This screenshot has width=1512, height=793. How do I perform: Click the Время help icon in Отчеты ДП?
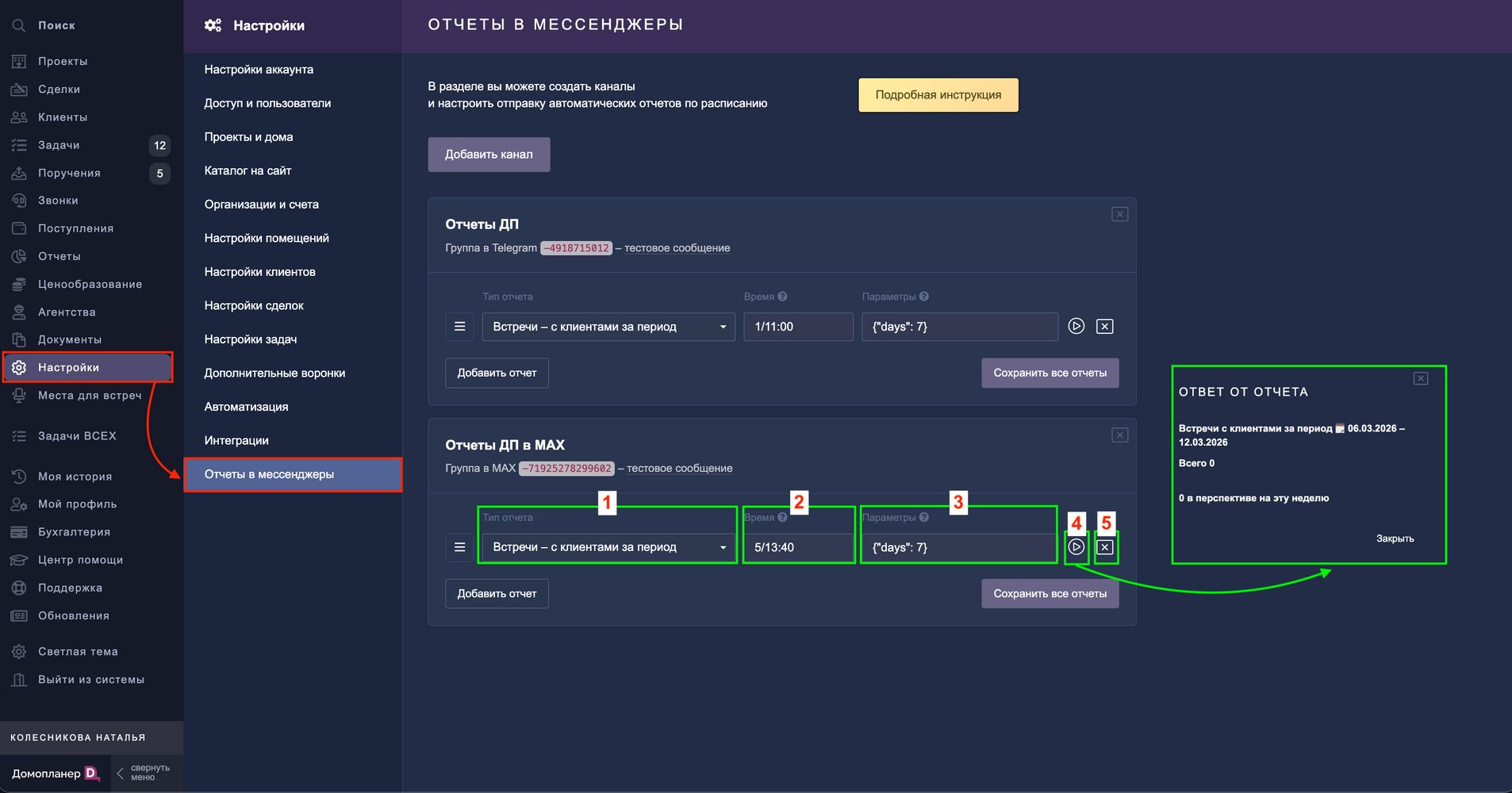pyautogui.click(x=782, y=297)
